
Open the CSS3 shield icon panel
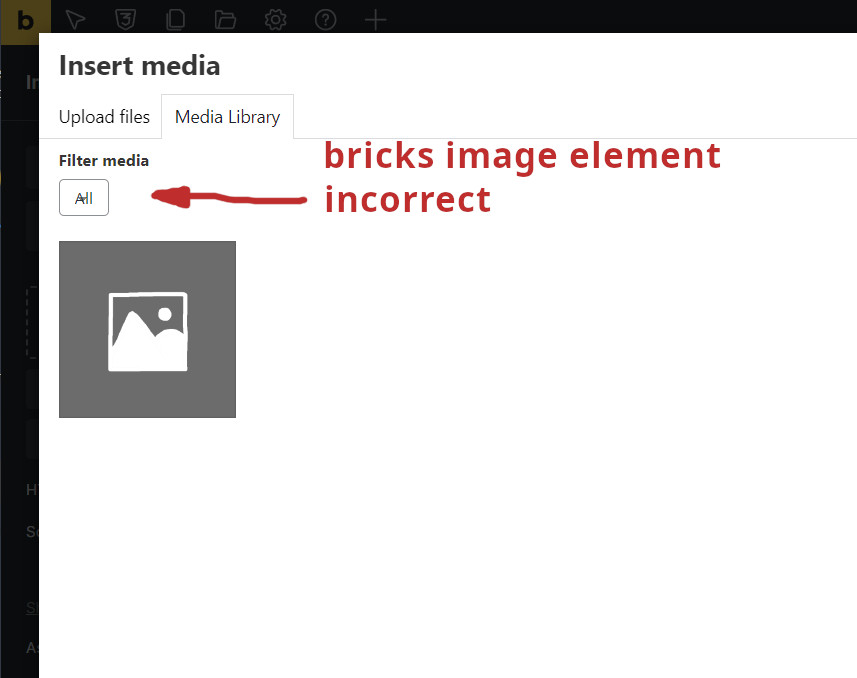pos(125,20)
